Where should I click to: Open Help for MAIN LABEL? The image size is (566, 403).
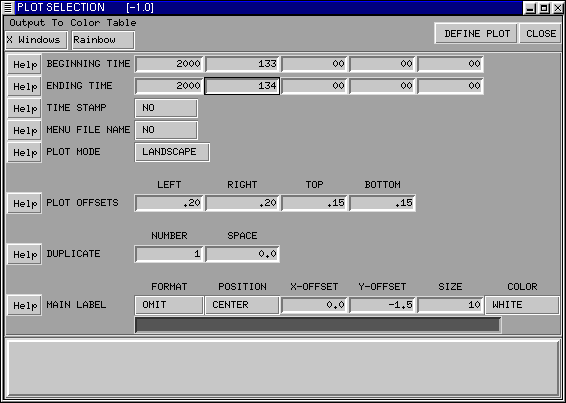(25, 306)
